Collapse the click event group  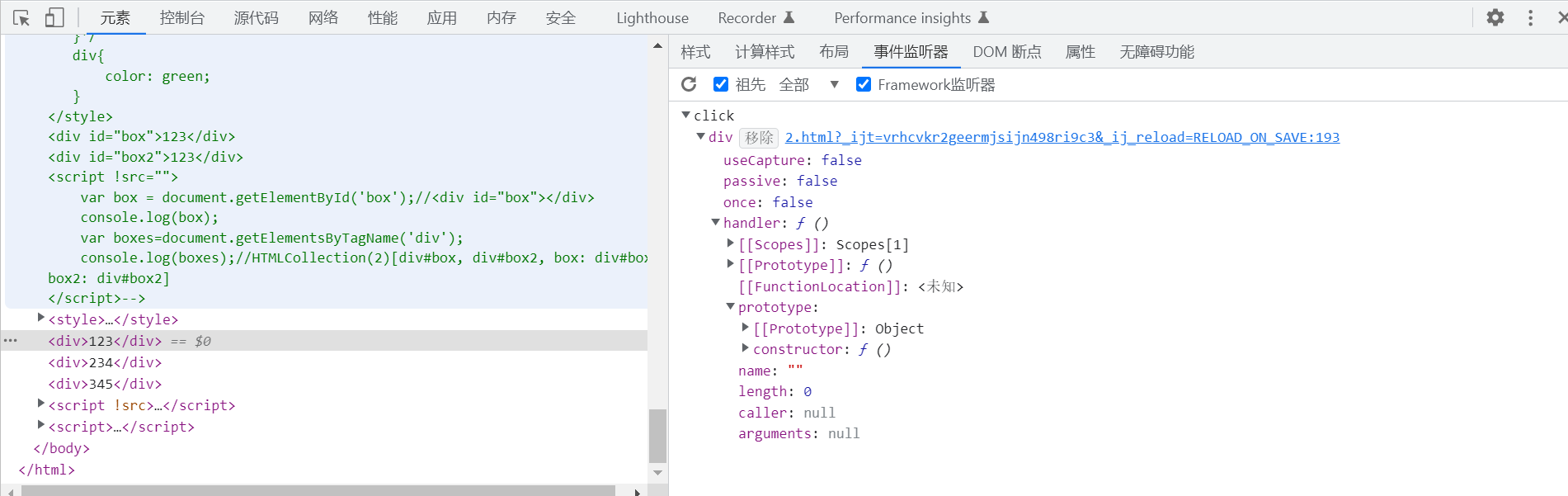click(x=685, y=115)
